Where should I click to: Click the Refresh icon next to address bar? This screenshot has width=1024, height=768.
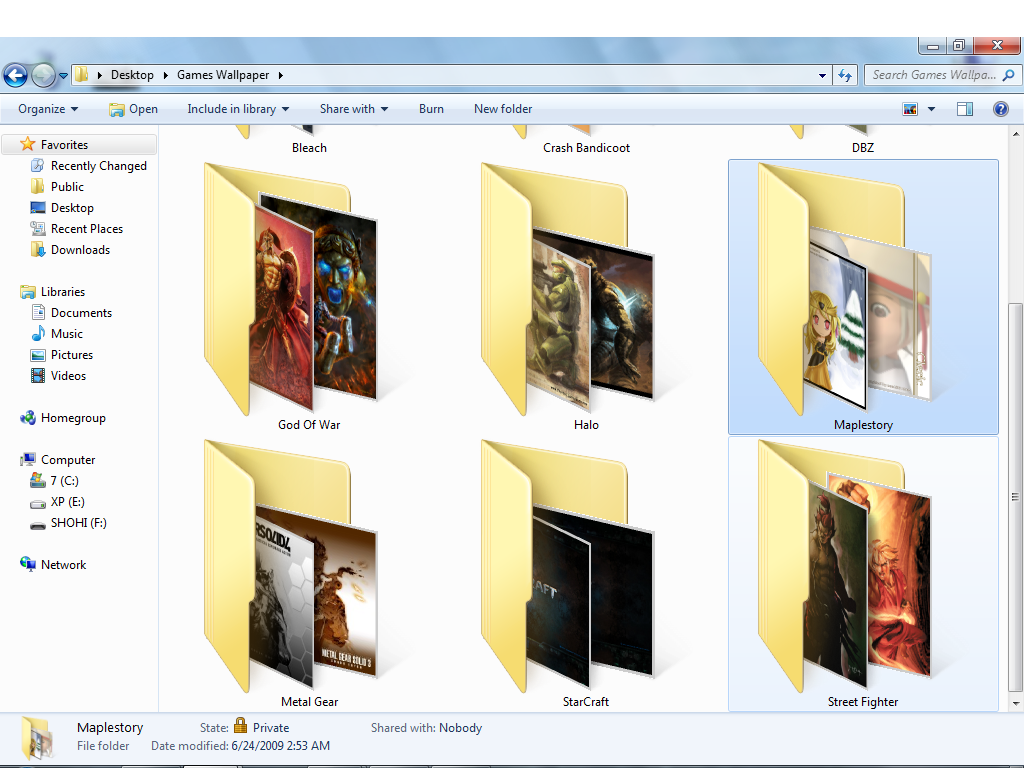845,74
